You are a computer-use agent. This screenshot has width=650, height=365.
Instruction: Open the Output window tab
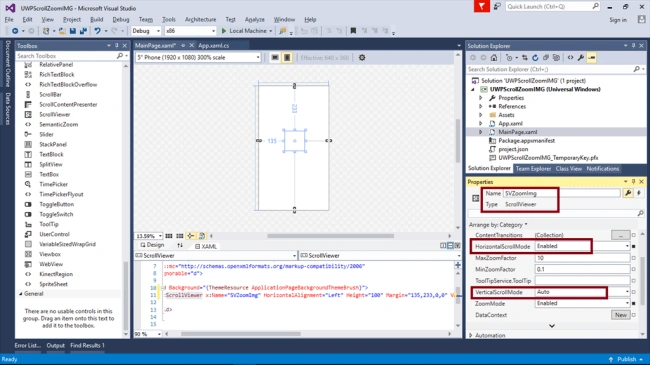click(x=56, y=345)
